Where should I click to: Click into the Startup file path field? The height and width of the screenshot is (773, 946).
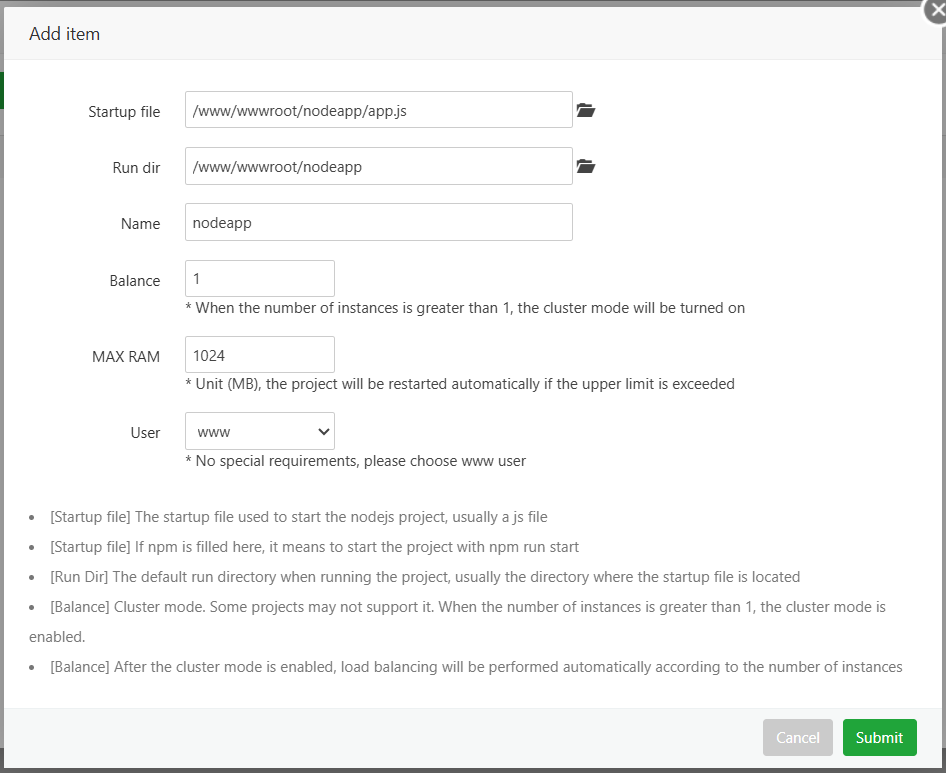378,110
